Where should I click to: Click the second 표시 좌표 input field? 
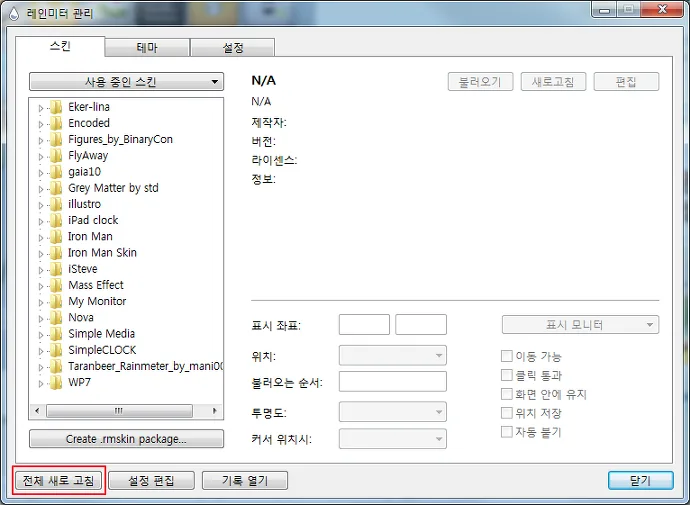(x=421, y=325)
